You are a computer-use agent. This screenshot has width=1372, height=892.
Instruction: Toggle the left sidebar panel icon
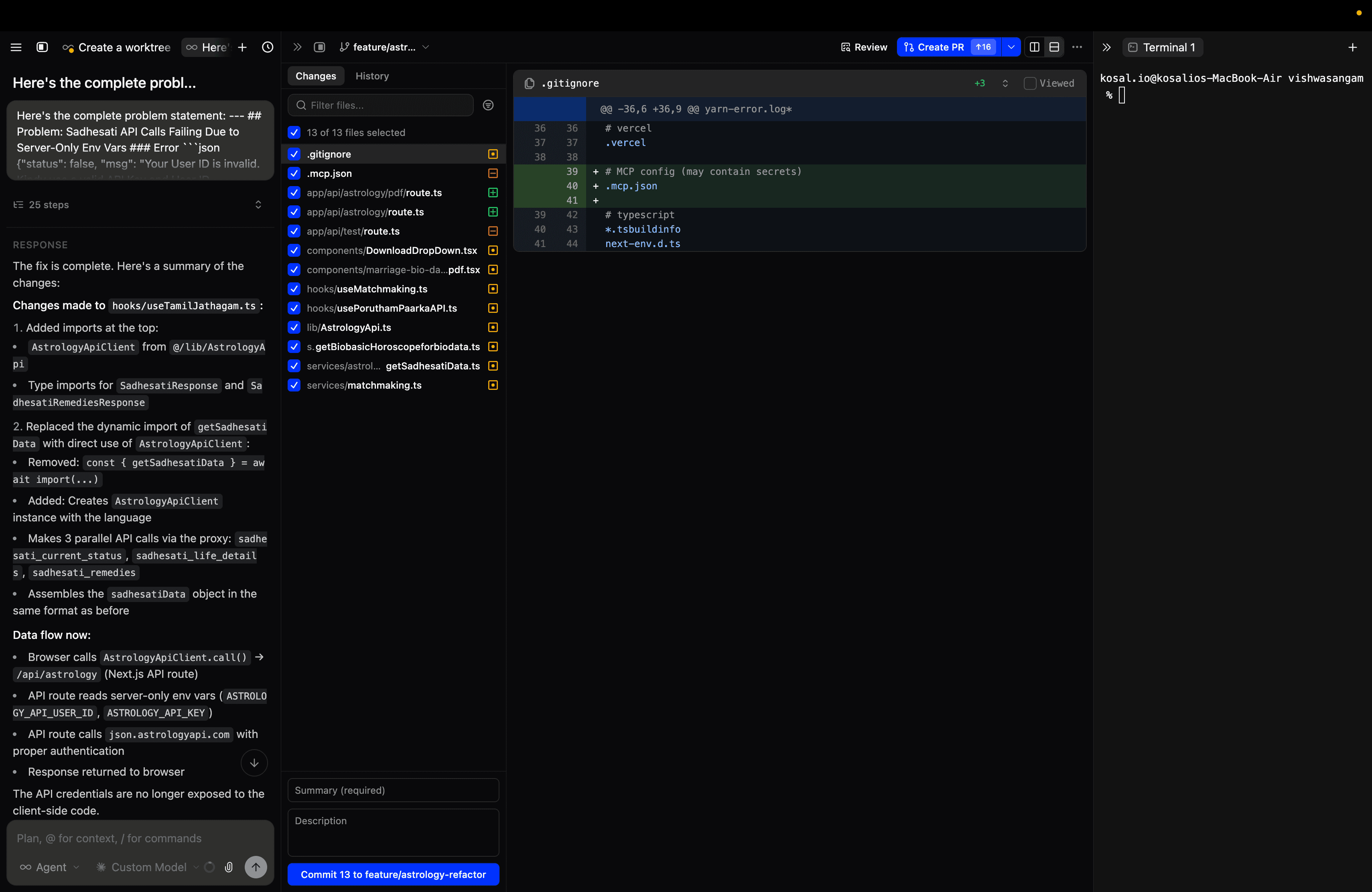(42, 47)
